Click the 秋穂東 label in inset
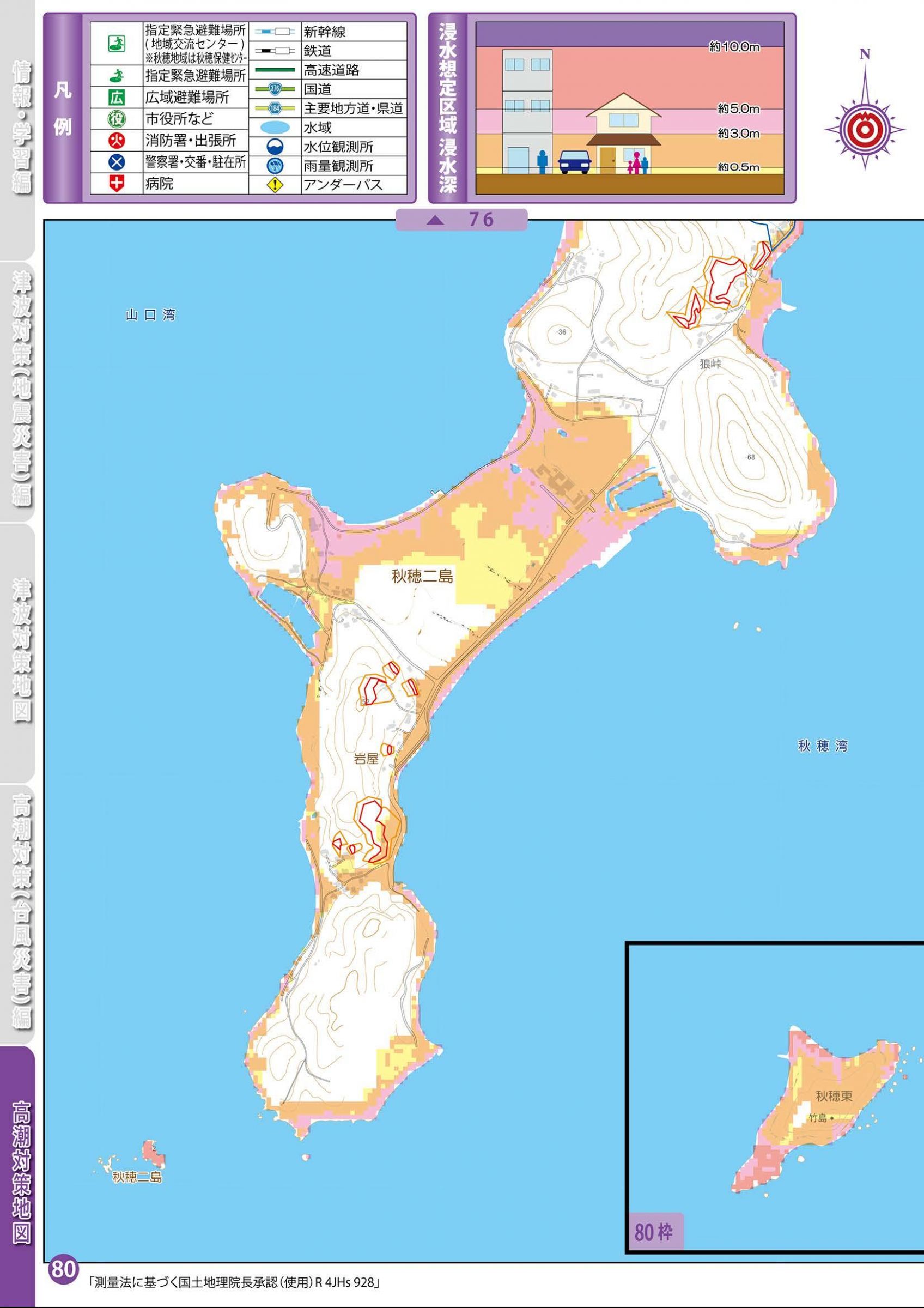 point(834,1096)
